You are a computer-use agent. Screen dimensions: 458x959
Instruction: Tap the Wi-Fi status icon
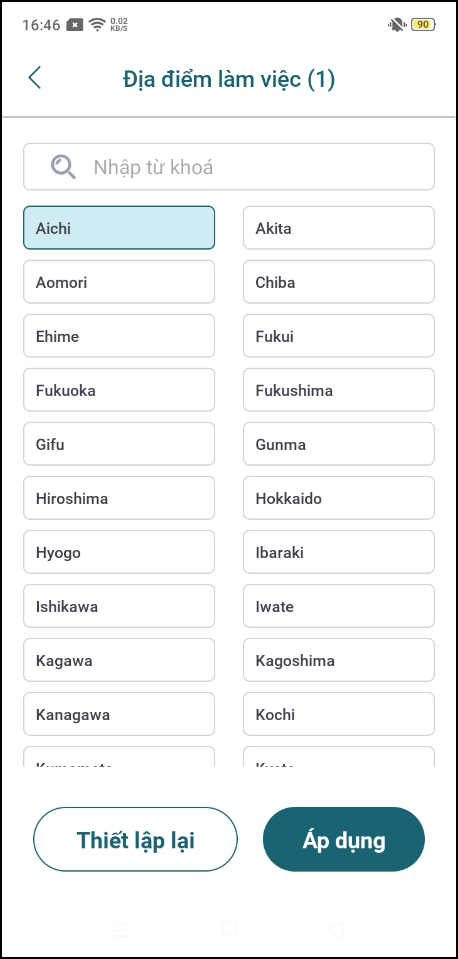point(97,24)
